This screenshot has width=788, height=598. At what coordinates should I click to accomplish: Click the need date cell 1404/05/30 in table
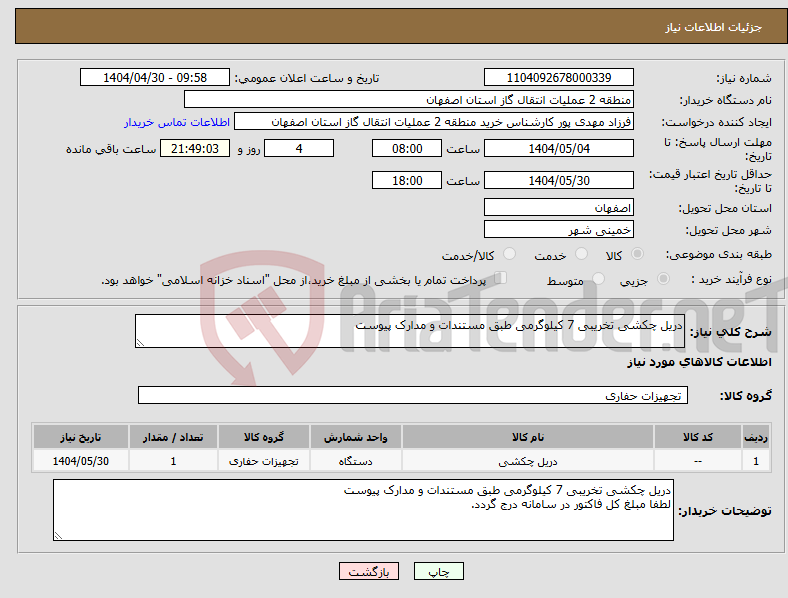[81, 461]
